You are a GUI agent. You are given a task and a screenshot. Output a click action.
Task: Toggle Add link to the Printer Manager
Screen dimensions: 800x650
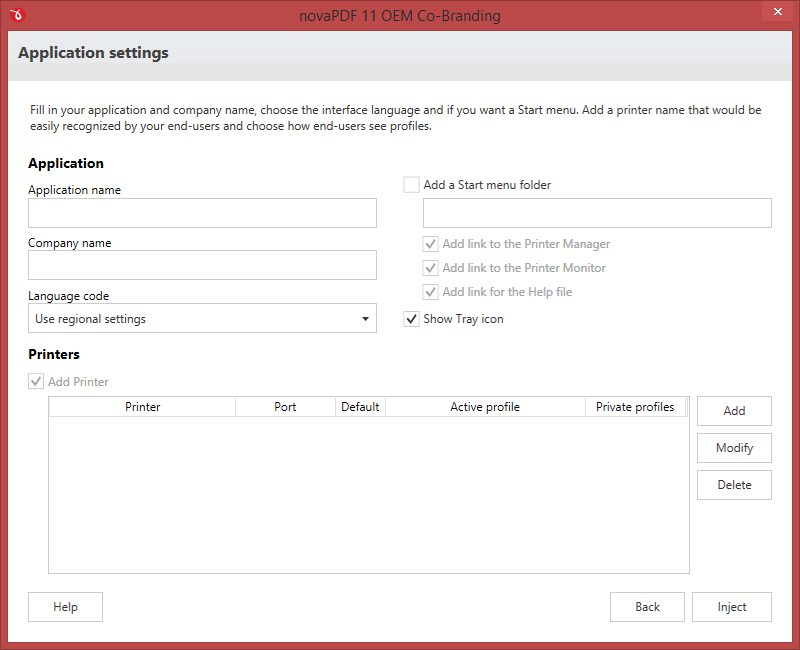pyautogui.click(x=431, y=244)
